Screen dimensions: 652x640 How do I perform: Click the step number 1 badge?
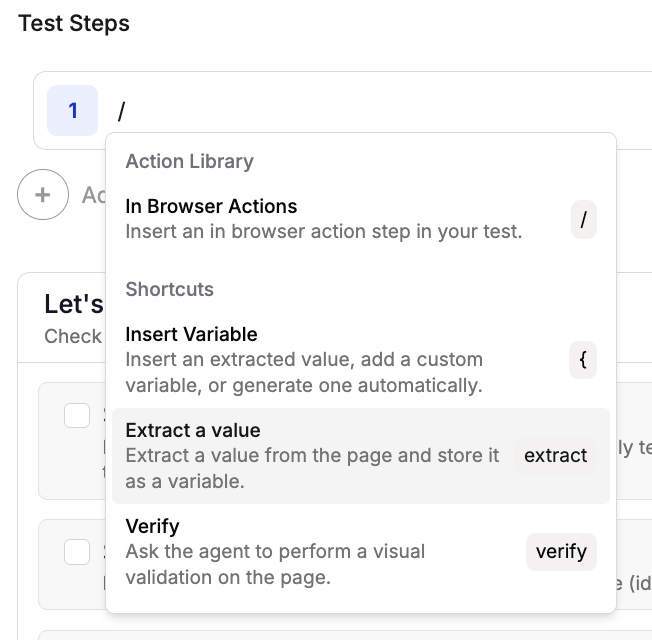[73, 110]
